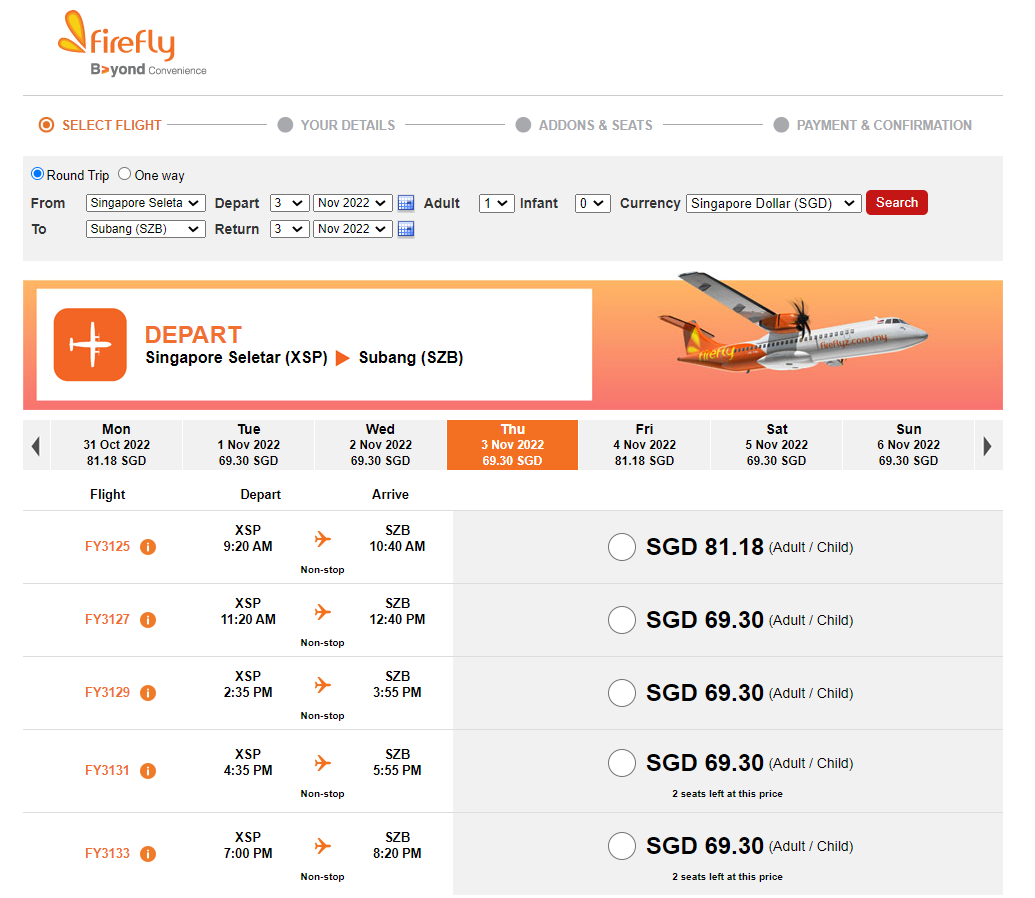Select the SGD 81.18 fare for FY3125
This screenshot has height=898, width=1035.
(621, 547)
